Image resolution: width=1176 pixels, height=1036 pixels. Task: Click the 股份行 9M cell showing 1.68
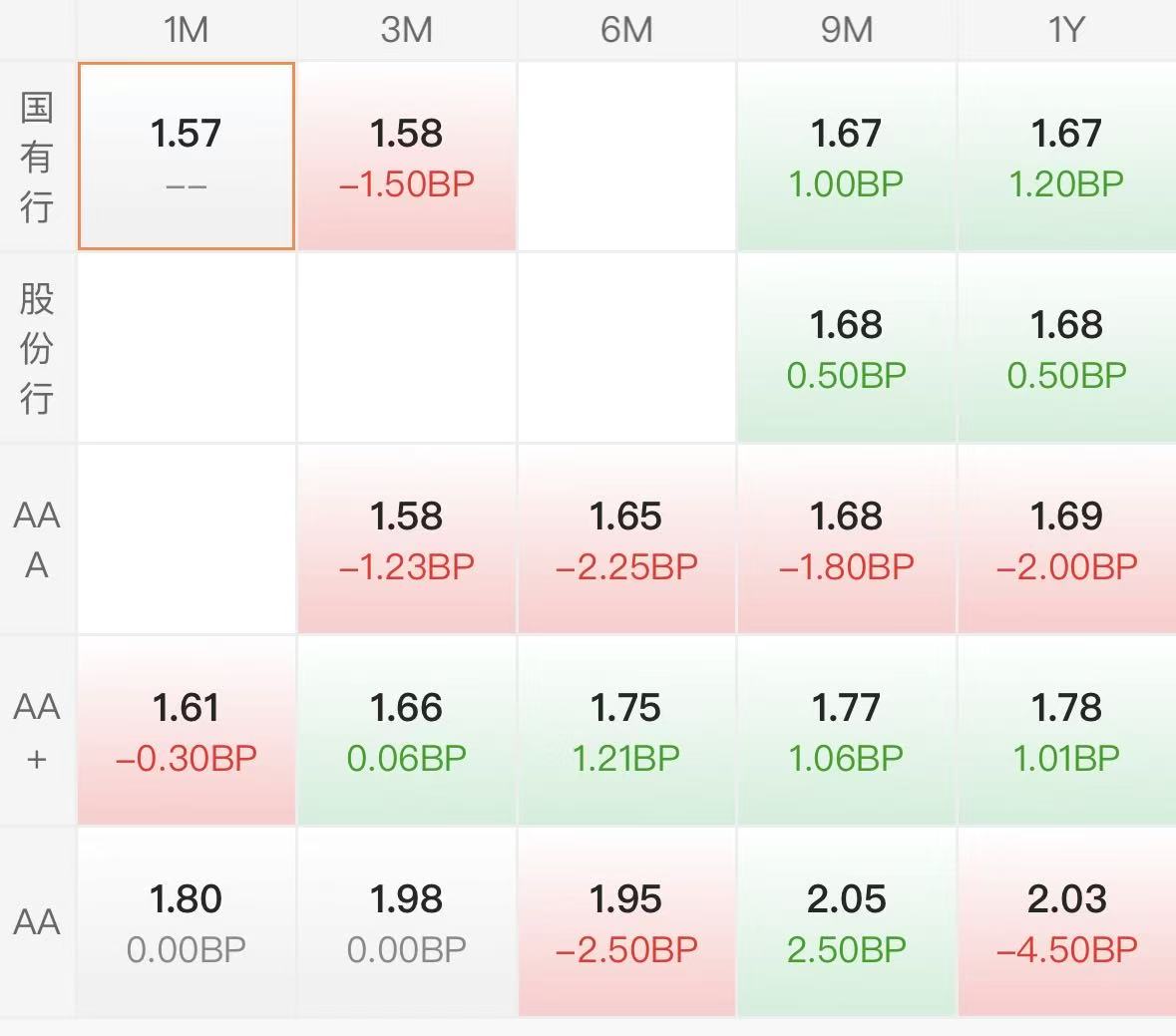[x=846, y=348]
